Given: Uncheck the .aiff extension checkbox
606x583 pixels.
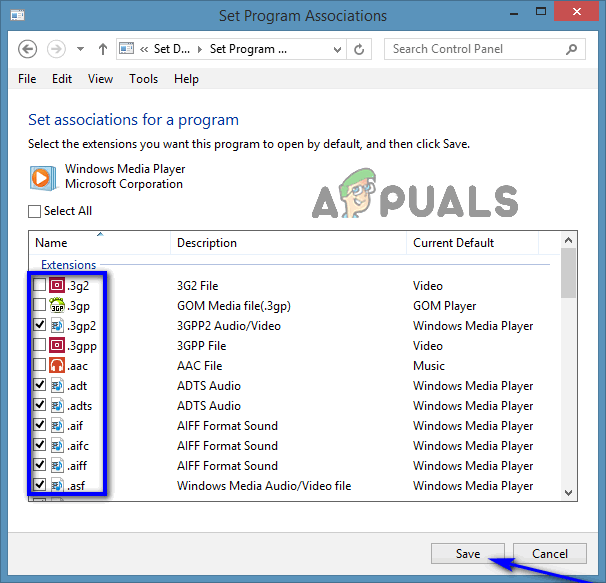Looking at the screenshot, I should (39, 465).
